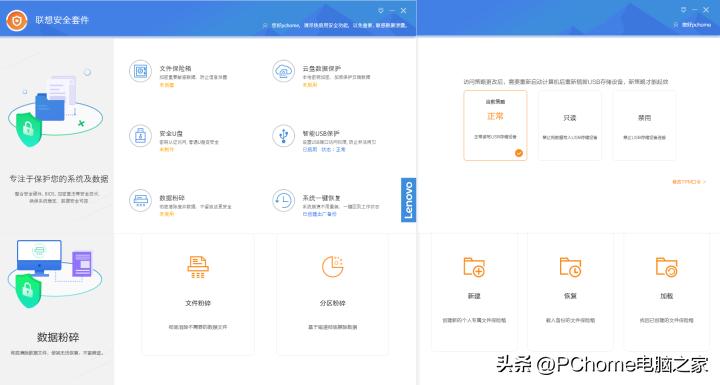Image resolution: width=720 pixels, height=385 pixels.
Task: Minimize the 联想安全套件 left window
Action: [x=392, y=11]
